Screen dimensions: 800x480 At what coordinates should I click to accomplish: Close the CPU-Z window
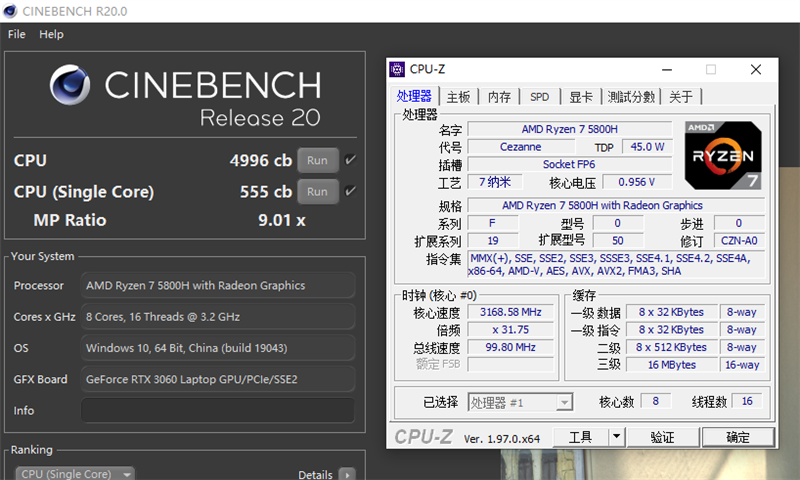(756, 69)
